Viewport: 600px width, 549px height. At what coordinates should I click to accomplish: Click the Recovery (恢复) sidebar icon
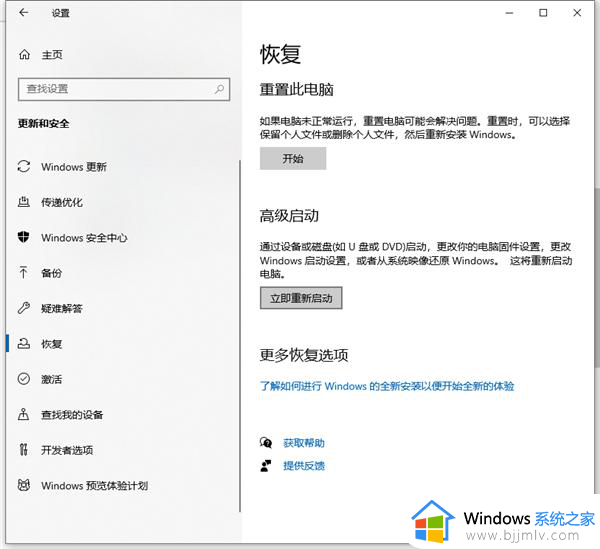(24, 343)
